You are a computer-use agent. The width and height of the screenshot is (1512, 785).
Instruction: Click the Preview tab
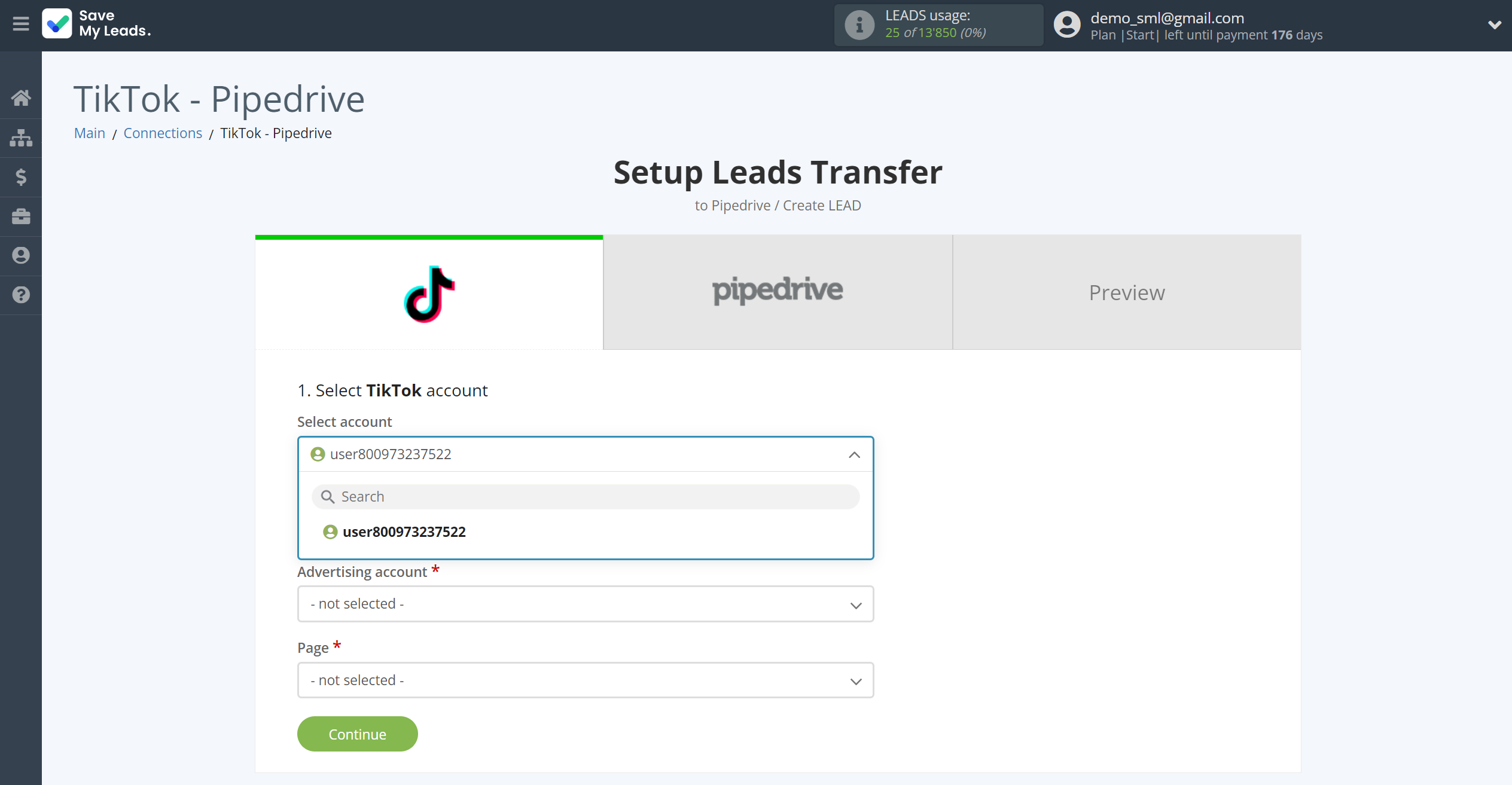pos(1127,292)
